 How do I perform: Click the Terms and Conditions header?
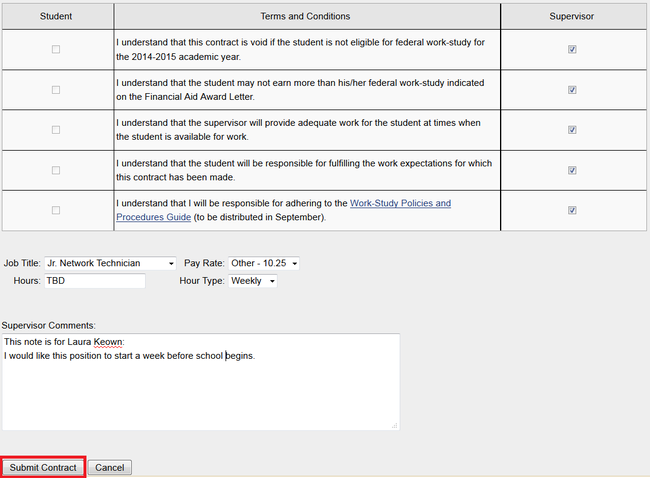305,16
